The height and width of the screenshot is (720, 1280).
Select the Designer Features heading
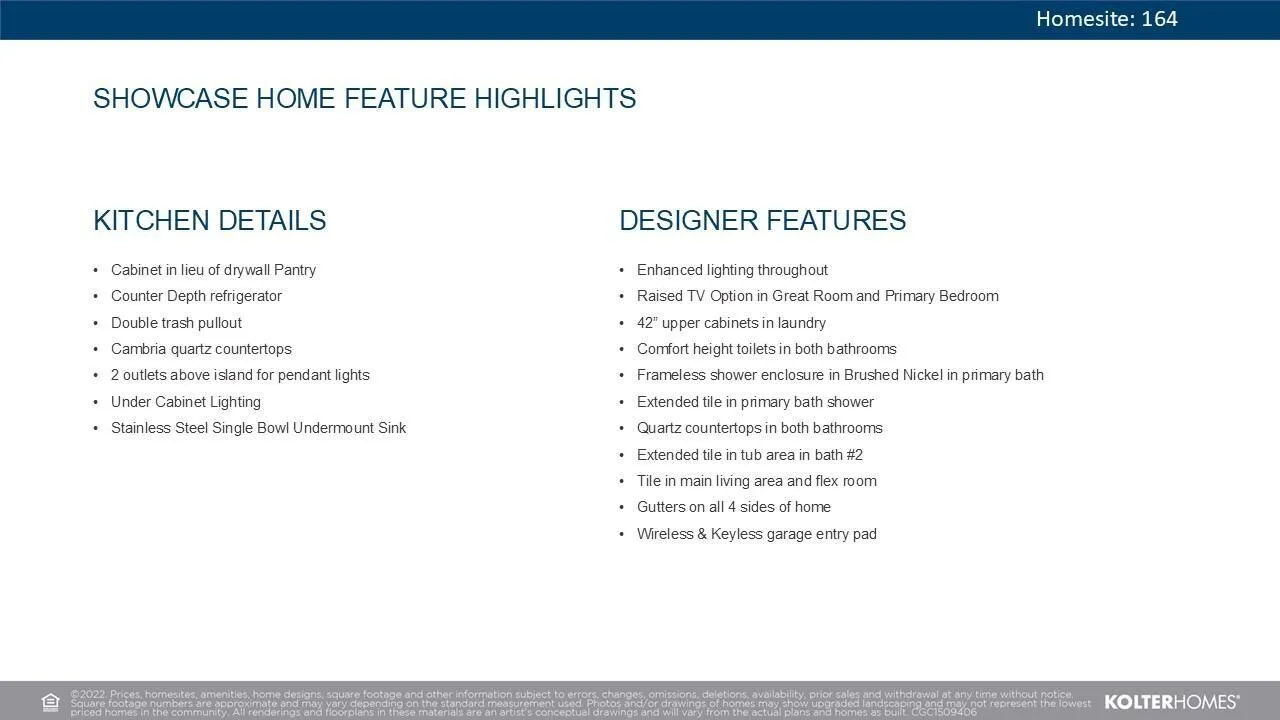[x=762, y=221]
